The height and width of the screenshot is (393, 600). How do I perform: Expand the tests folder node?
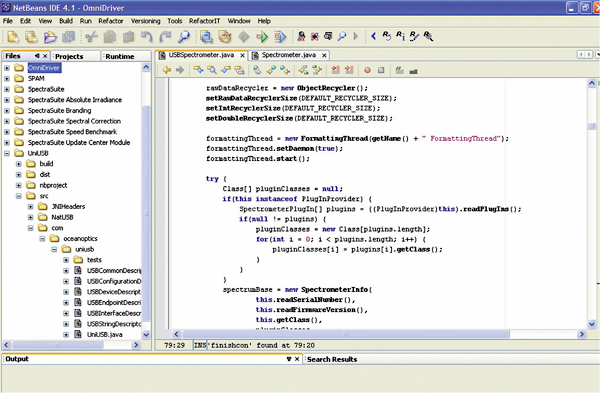(66, 260)
